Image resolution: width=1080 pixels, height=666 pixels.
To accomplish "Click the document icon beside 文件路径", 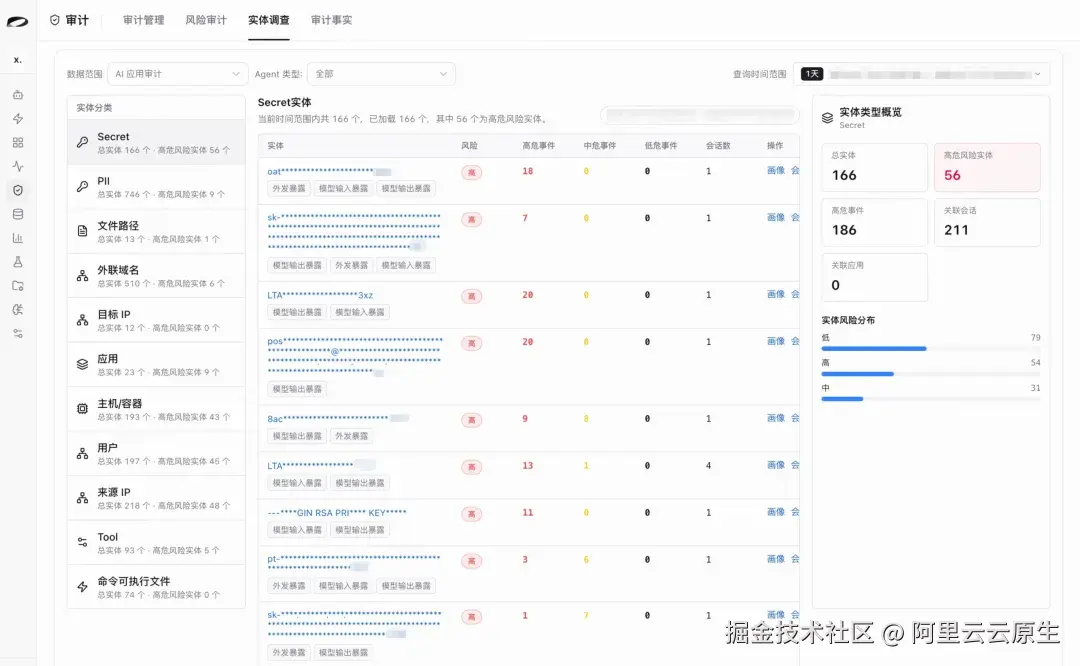I will point(83,231).
